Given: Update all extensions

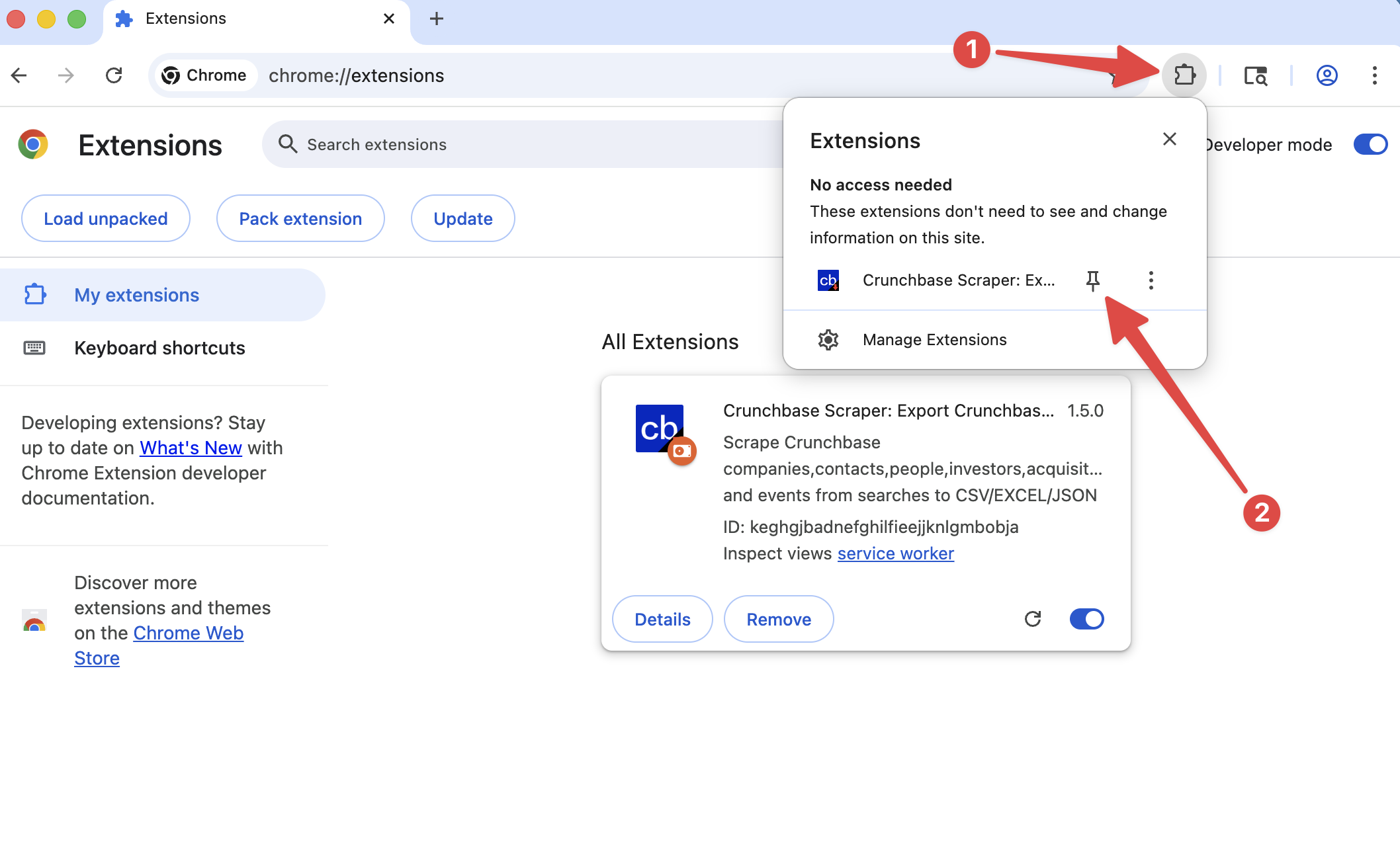Looking at the screenshot, I should tap(463, 218).
